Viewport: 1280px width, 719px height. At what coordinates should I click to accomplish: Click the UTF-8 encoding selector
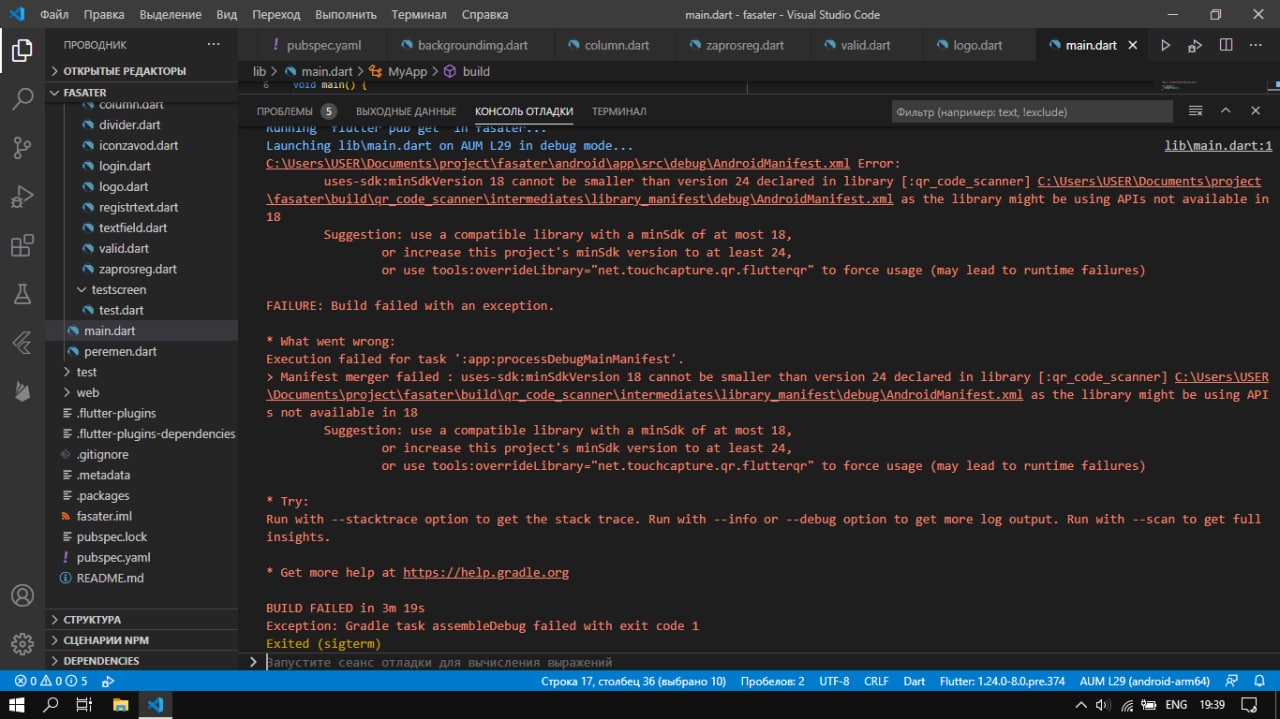(834, 681)
